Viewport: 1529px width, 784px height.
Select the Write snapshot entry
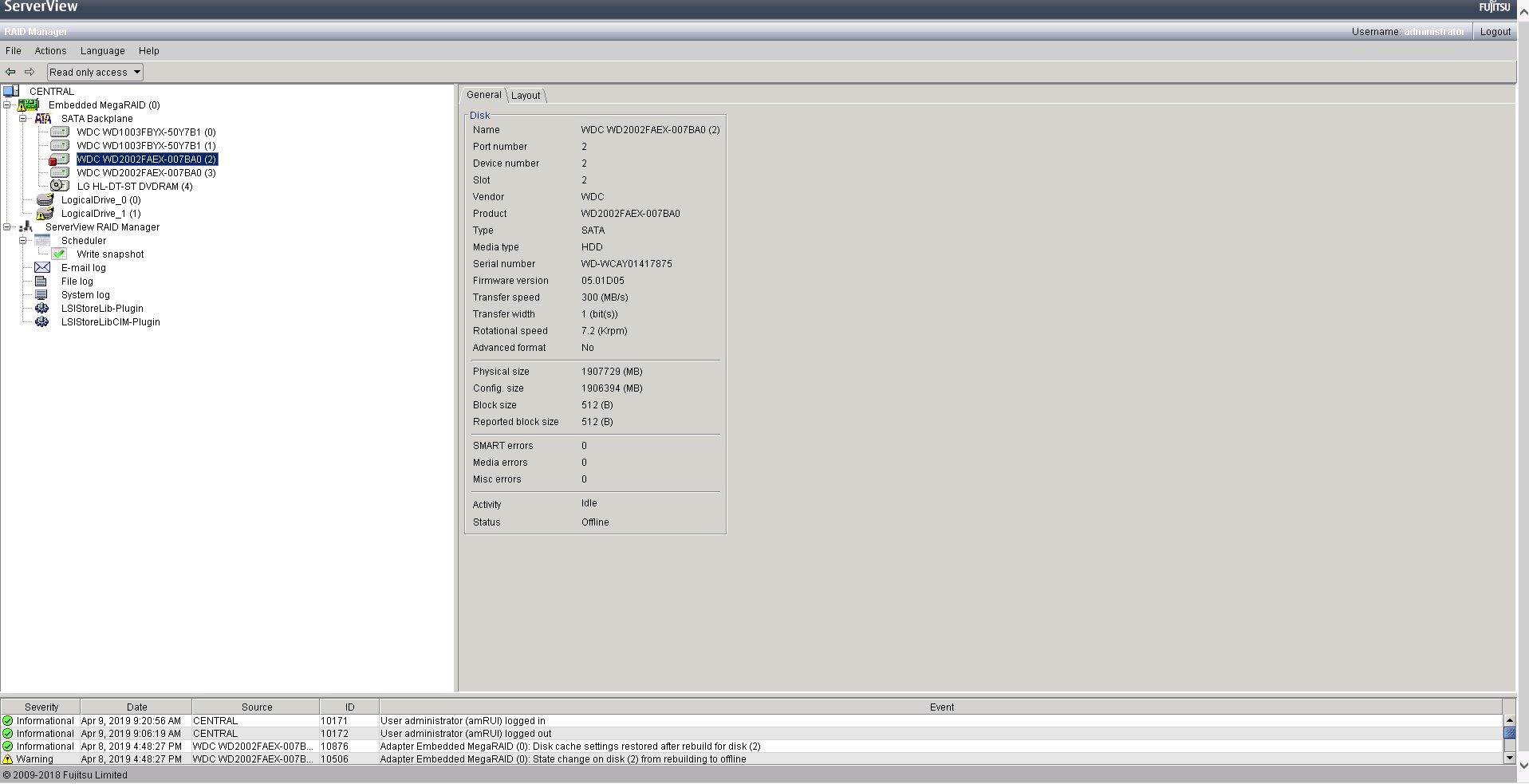(x=110, y=254)
